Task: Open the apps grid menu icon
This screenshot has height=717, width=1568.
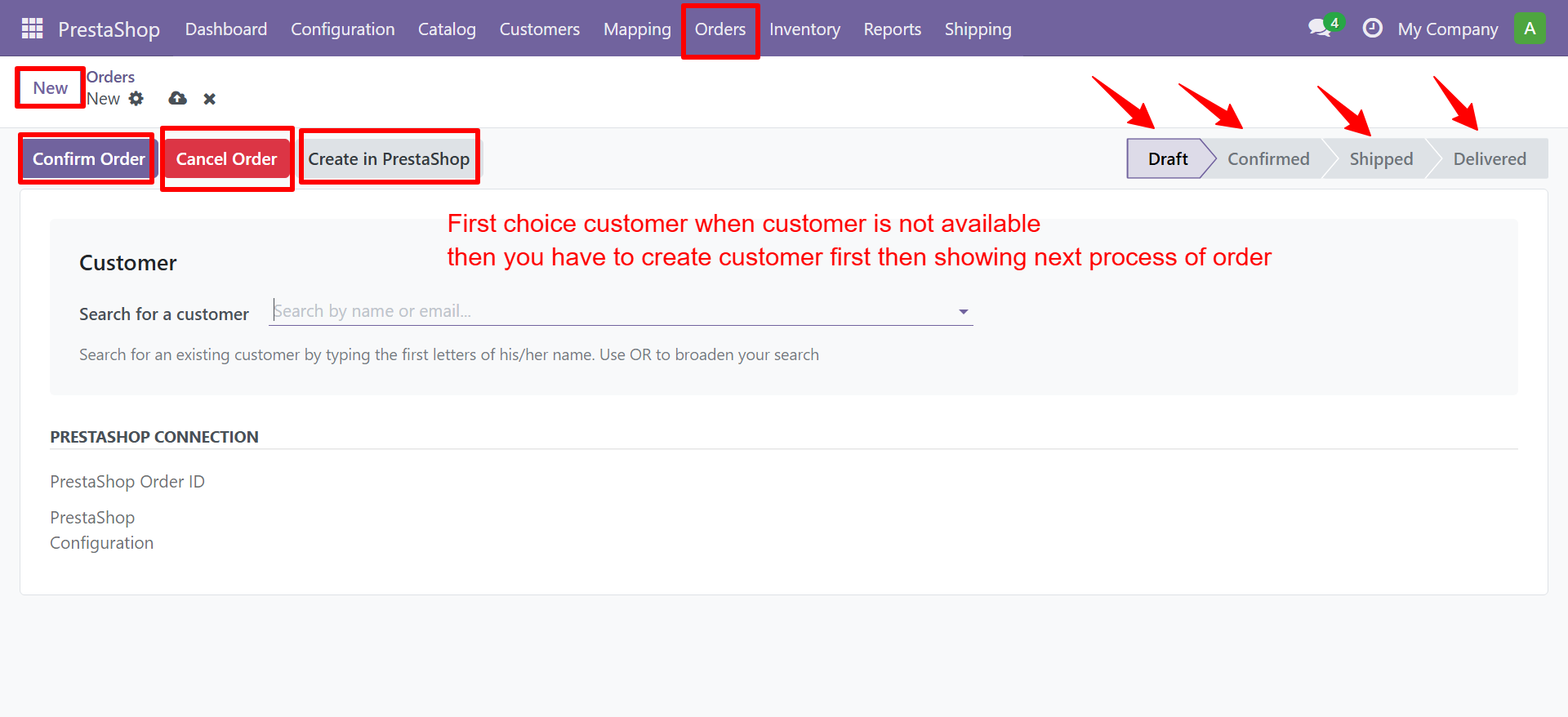Action: tap(32, 29)
